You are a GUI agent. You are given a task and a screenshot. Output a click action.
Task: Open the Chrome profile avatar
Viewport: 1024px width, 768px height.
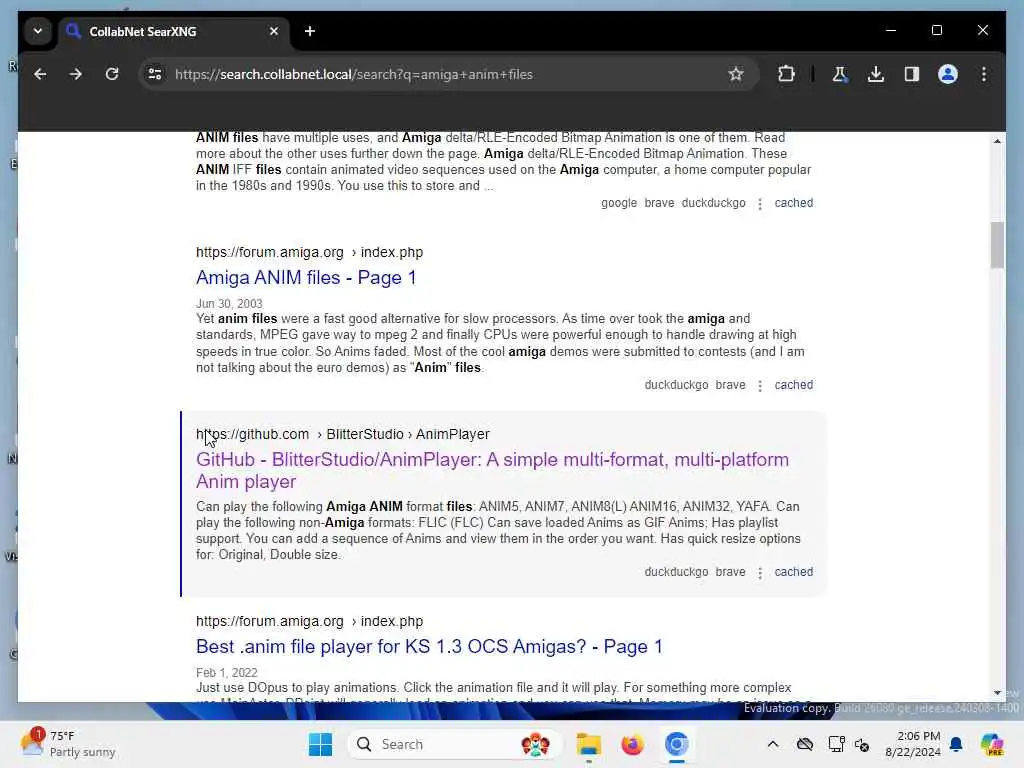948,74
